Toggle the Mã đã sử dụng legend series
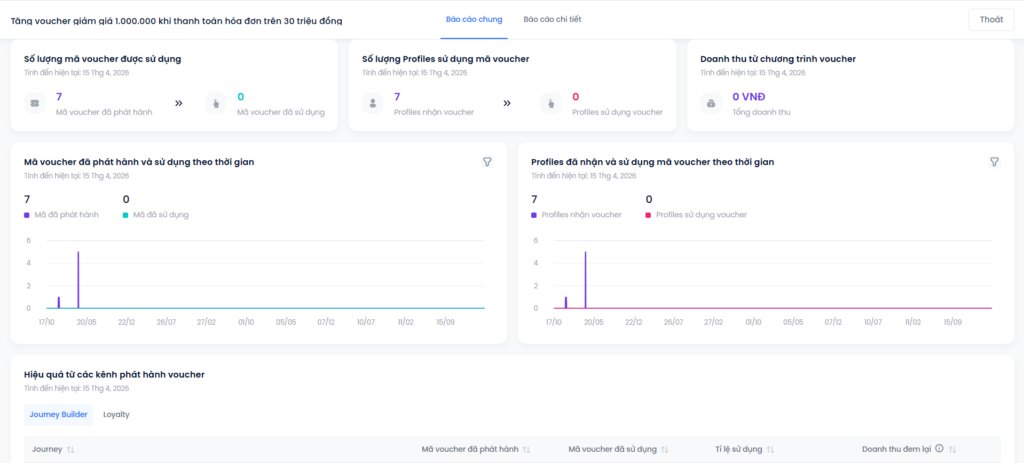The image size is (1024, 463). click(x=156, y=215)
